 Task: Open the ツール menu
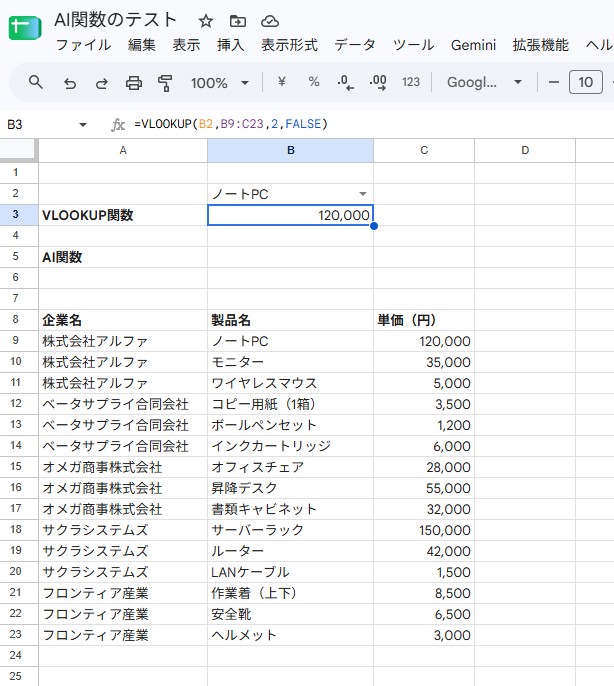tap(414, 45)
